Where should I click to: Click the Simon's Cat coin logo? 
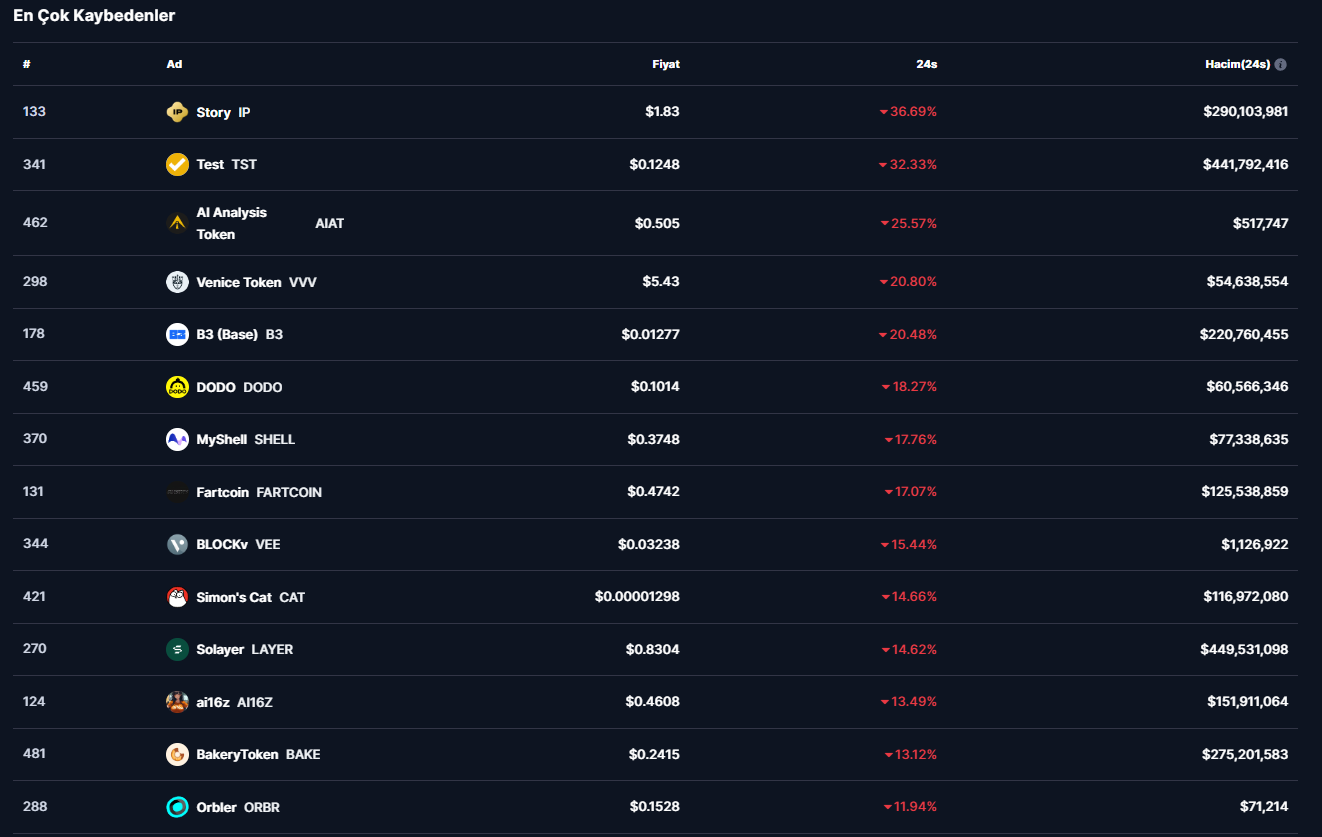click(x=177, y=597)
